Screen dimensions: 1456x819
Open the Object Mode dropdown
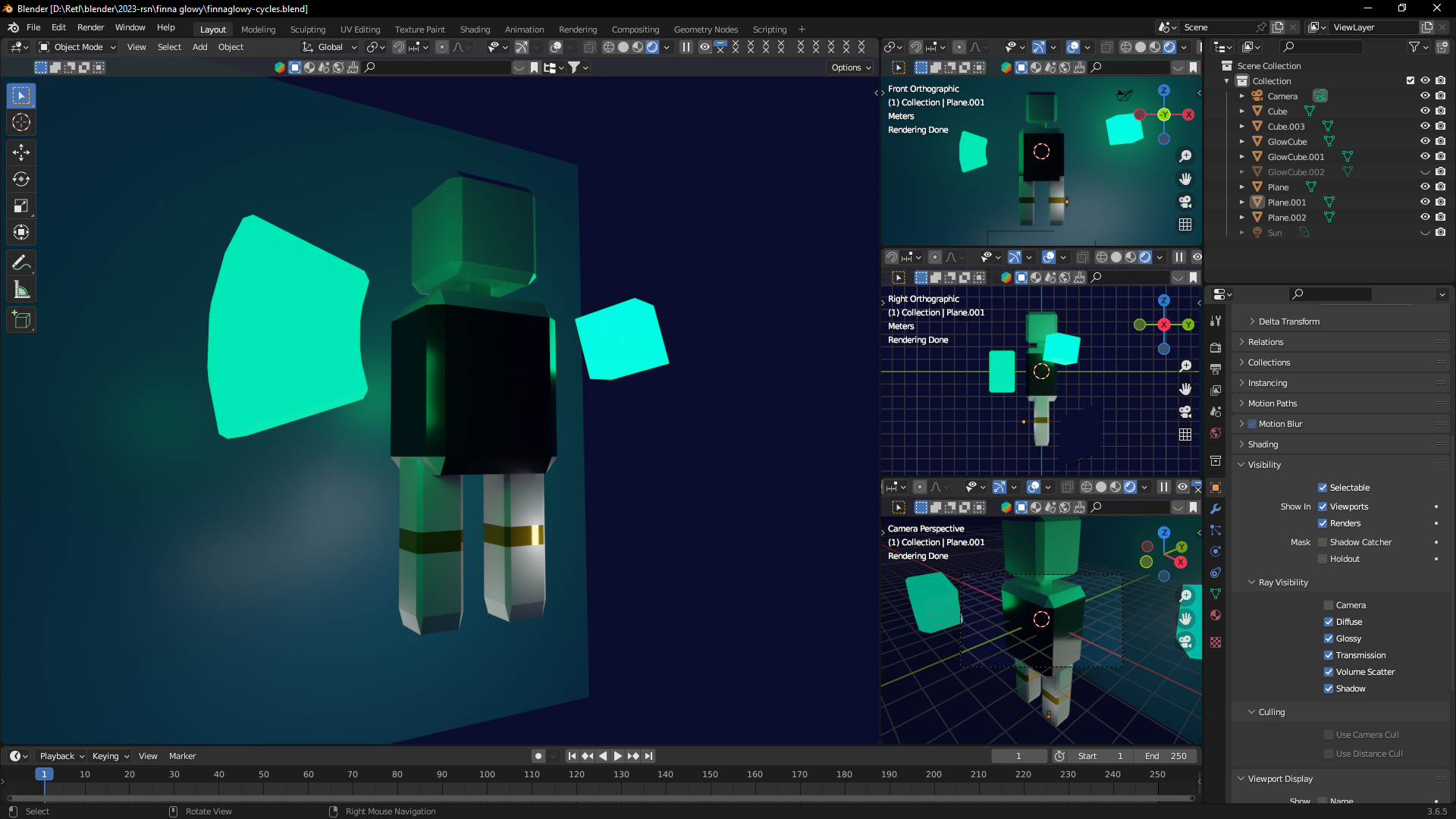point(77,47)
